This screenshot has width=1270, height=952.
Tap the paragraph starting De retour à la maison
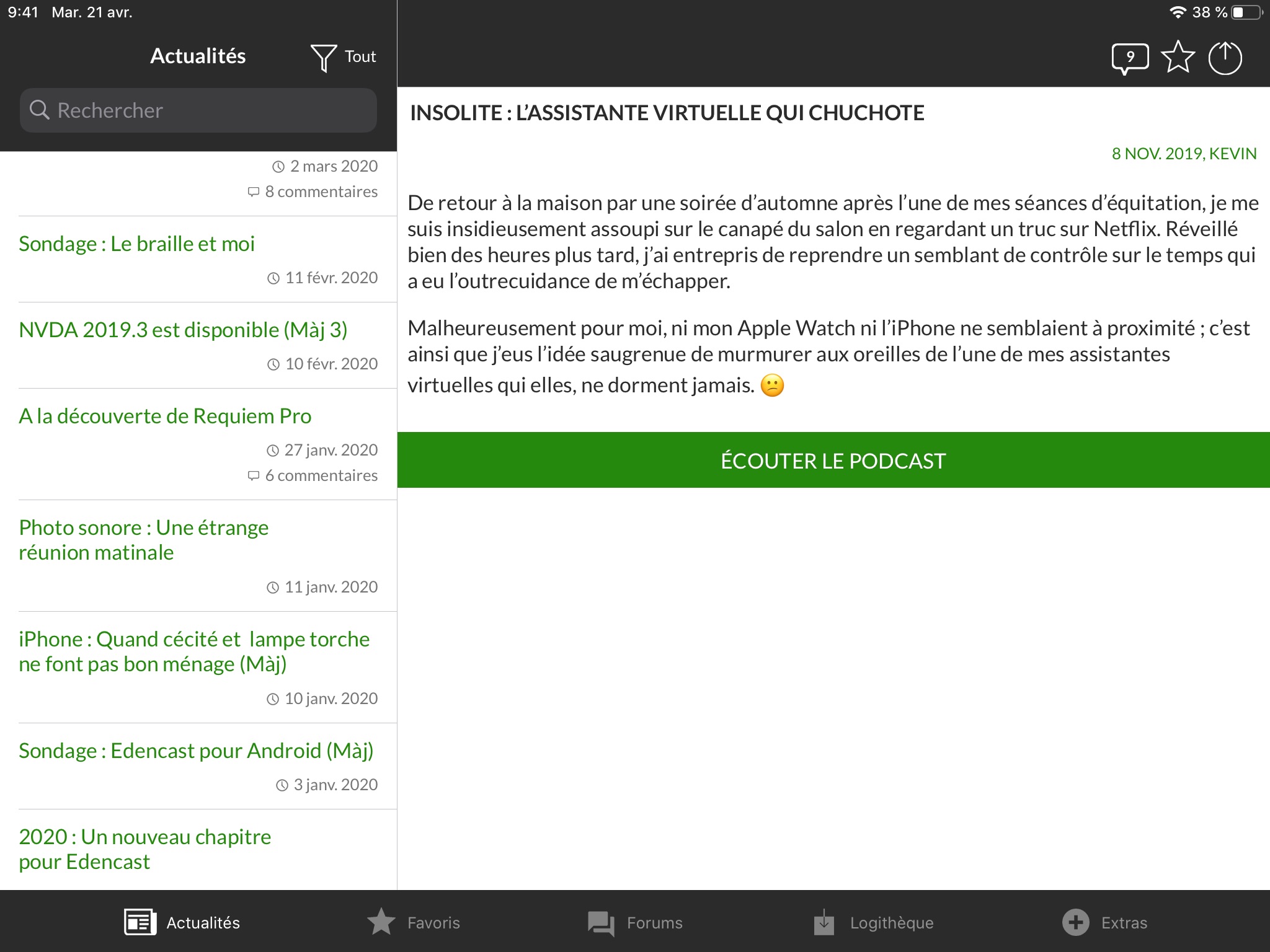pos(833,242)
